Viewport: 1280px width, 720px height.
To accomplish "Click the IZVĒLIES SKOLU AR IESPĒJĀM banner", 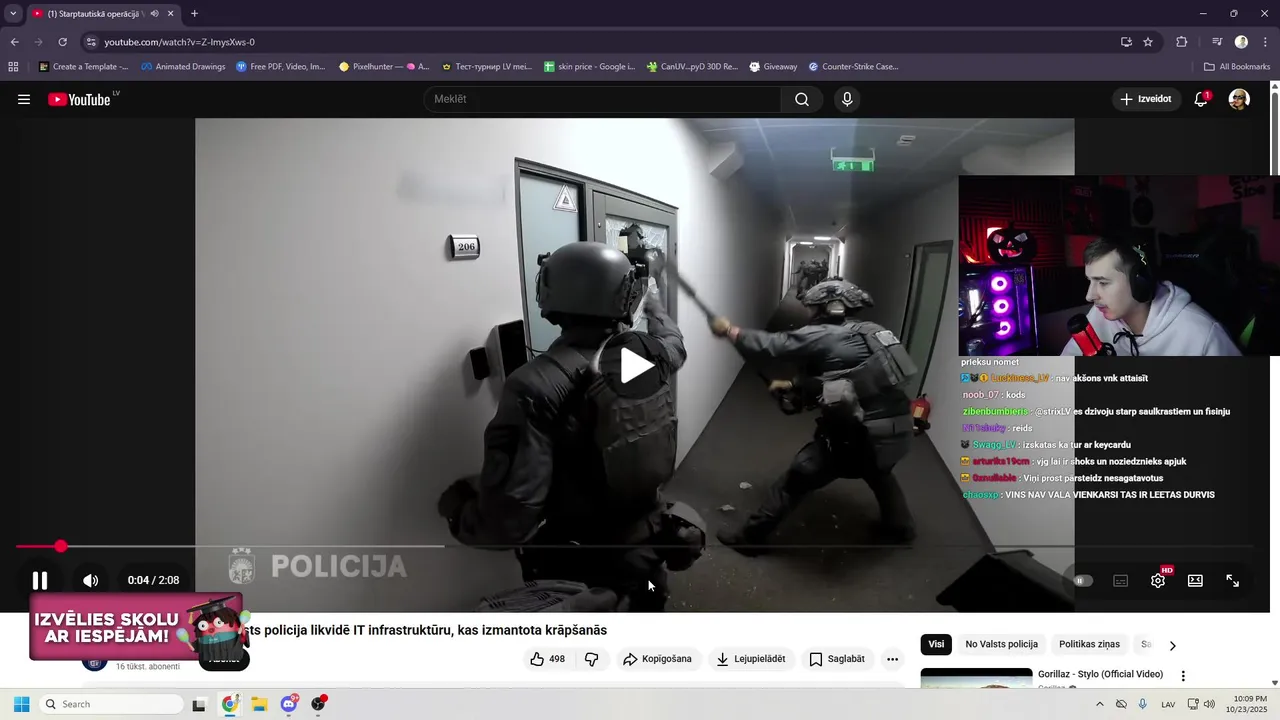I will point(137,627).
